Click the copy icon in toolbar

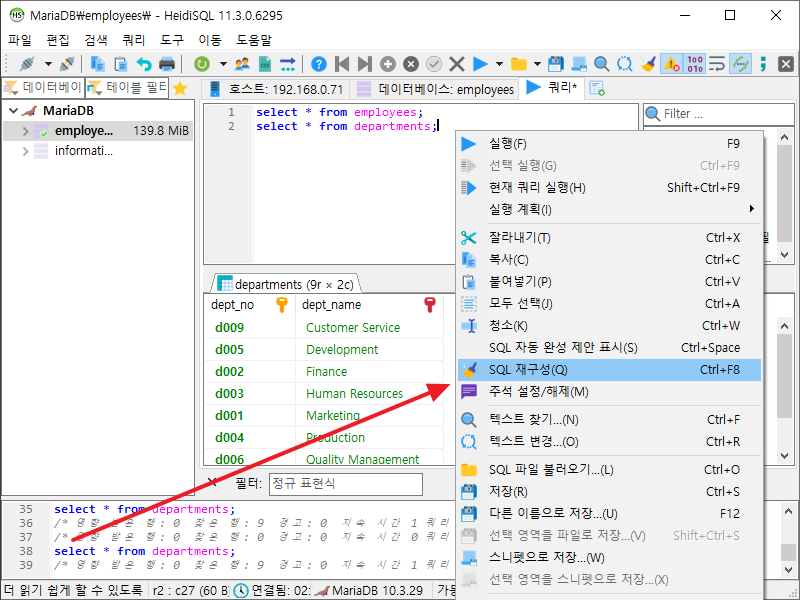pyautogui.click(x=97, y=64)
